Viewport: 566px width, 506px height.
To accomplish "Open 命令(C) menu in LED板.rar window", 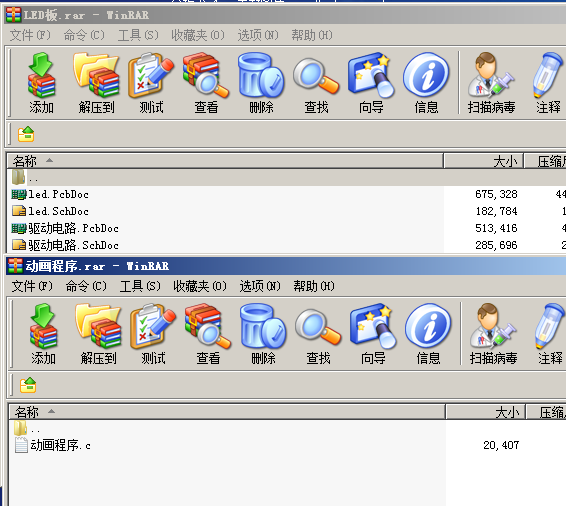I will click(84, 35).
